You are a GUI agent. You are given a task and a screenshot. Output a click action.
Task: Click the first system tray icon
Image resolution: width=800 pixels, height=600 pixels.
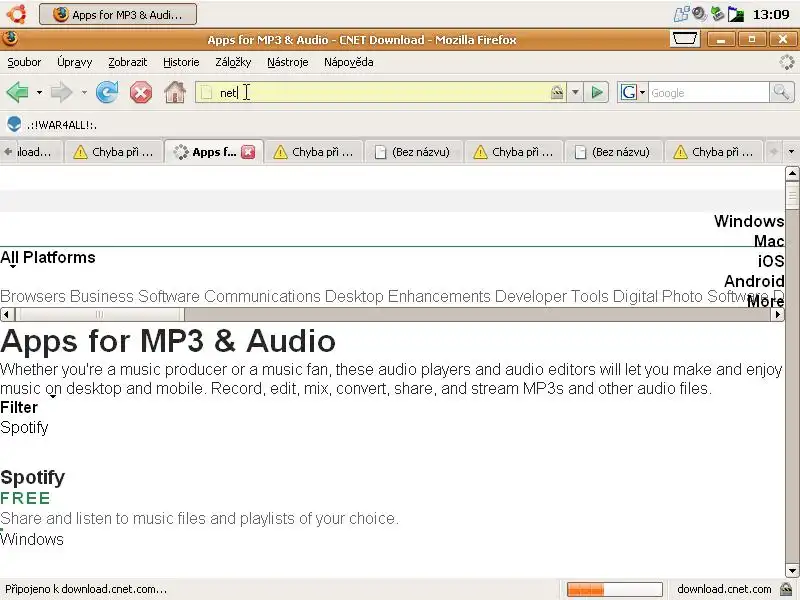pyautogui.click(x=681, y=14)
